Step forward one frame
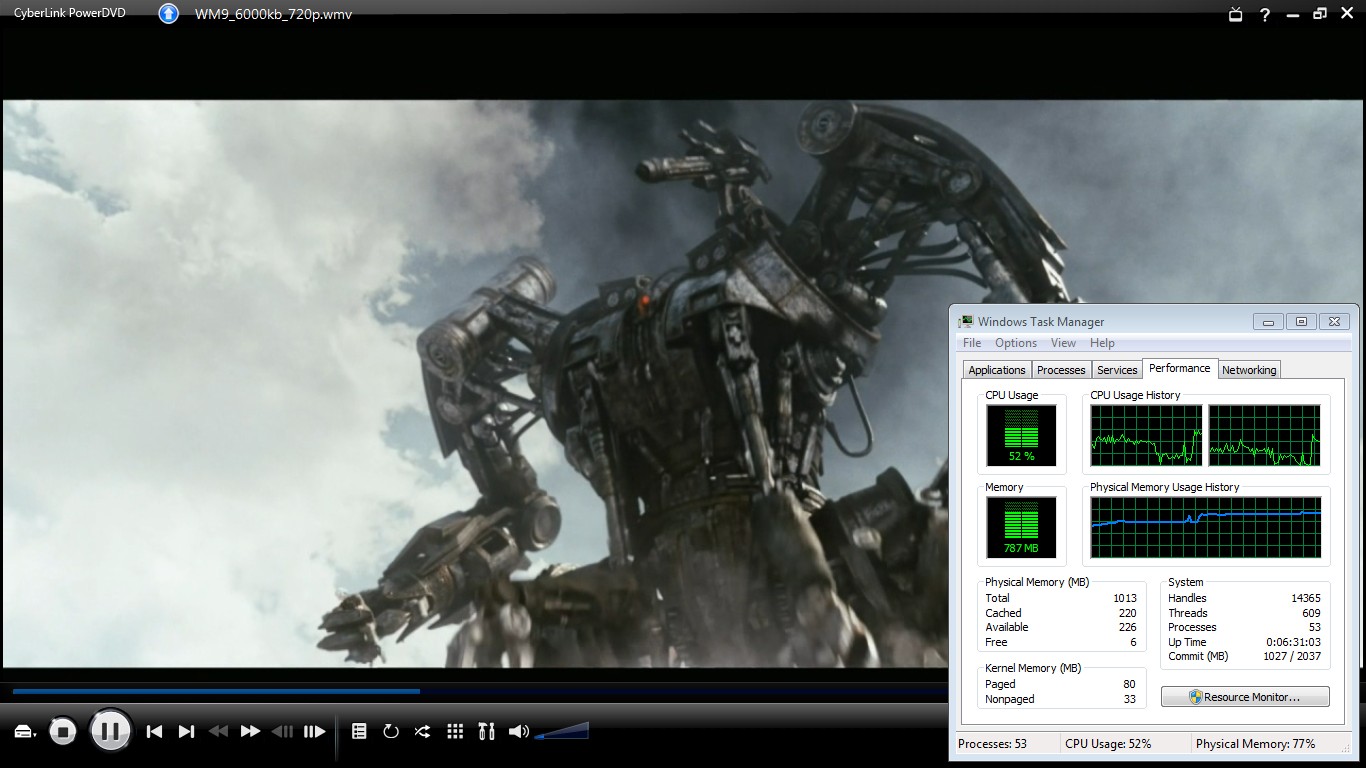1366x768 pixels. 315,732
